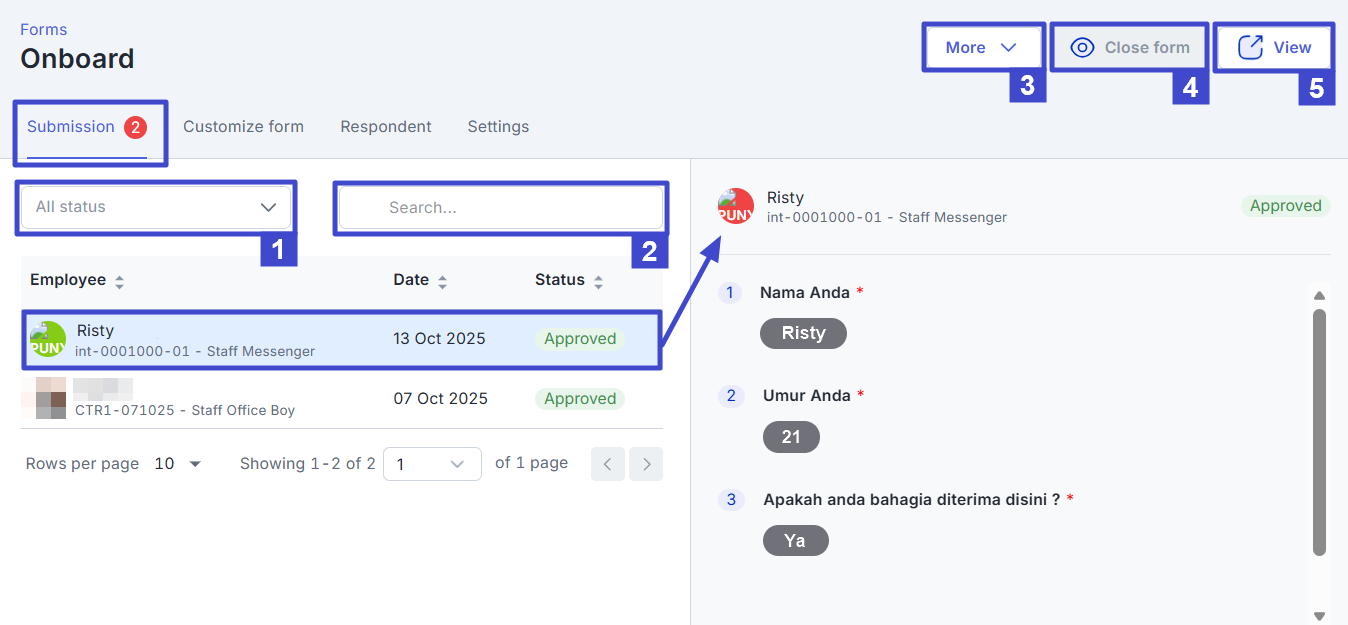Viewport: 1348px width, 625px height.
Task: Open the page number selector dropdown
Action: coord(432,464)
